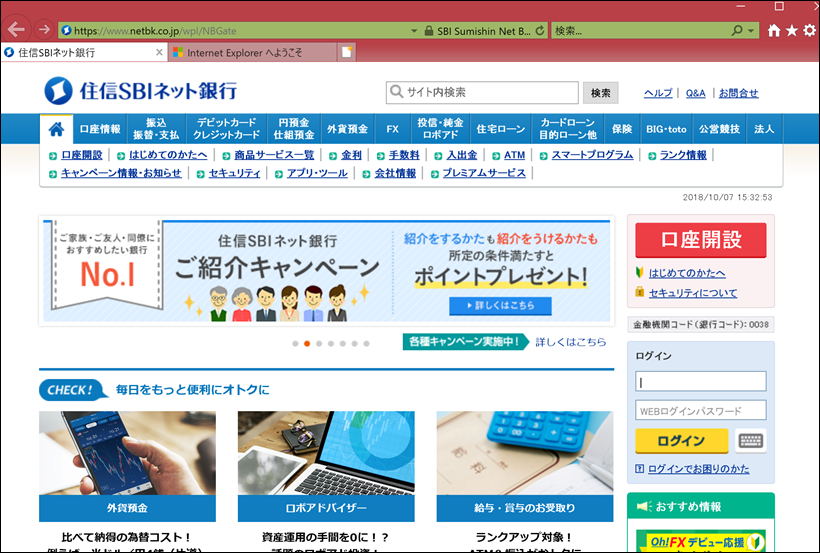Click the browser Back arrow button
The height and width of the screenshot is (553, 820).
pyautogui.click(x=17, y=30)
